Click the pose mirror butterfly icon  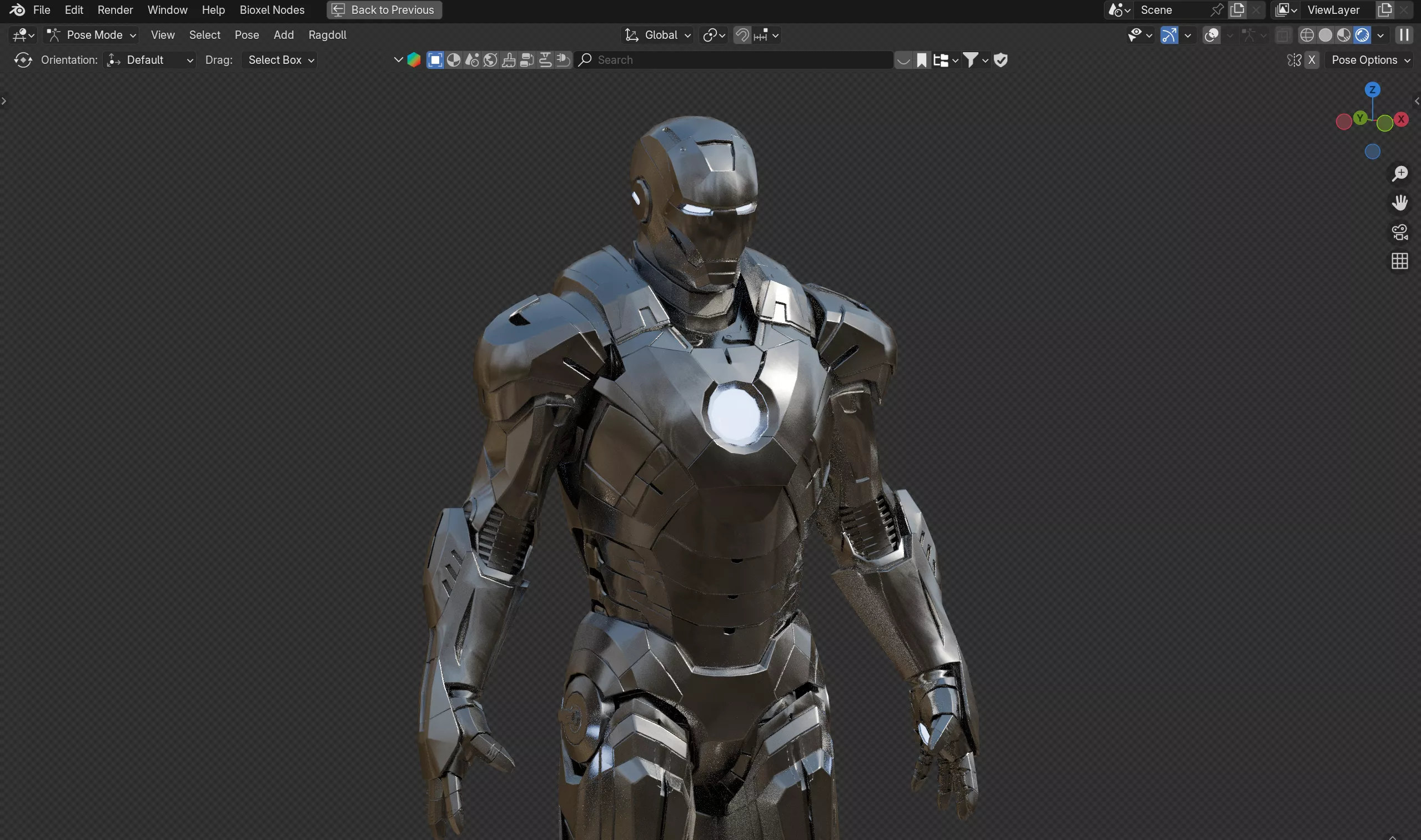point(1294,60)
